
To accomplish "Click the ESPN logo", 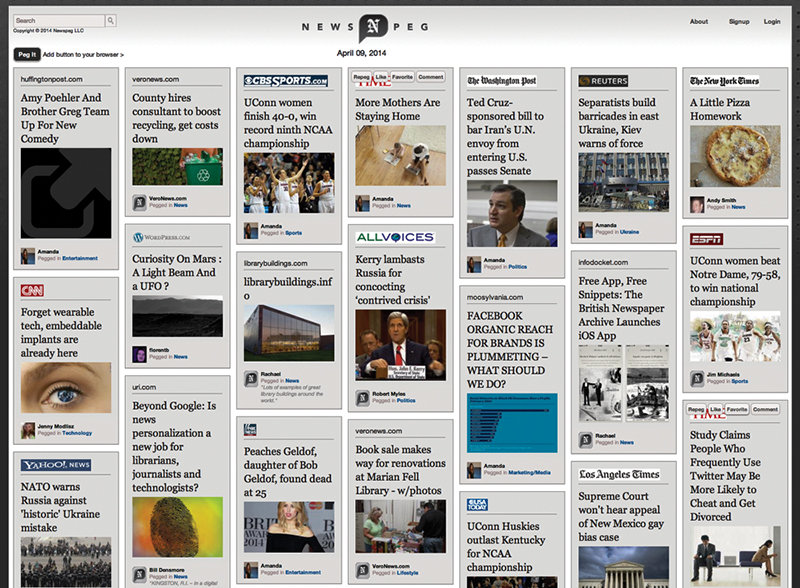I will pyautogui.click(x=707, y=239).
